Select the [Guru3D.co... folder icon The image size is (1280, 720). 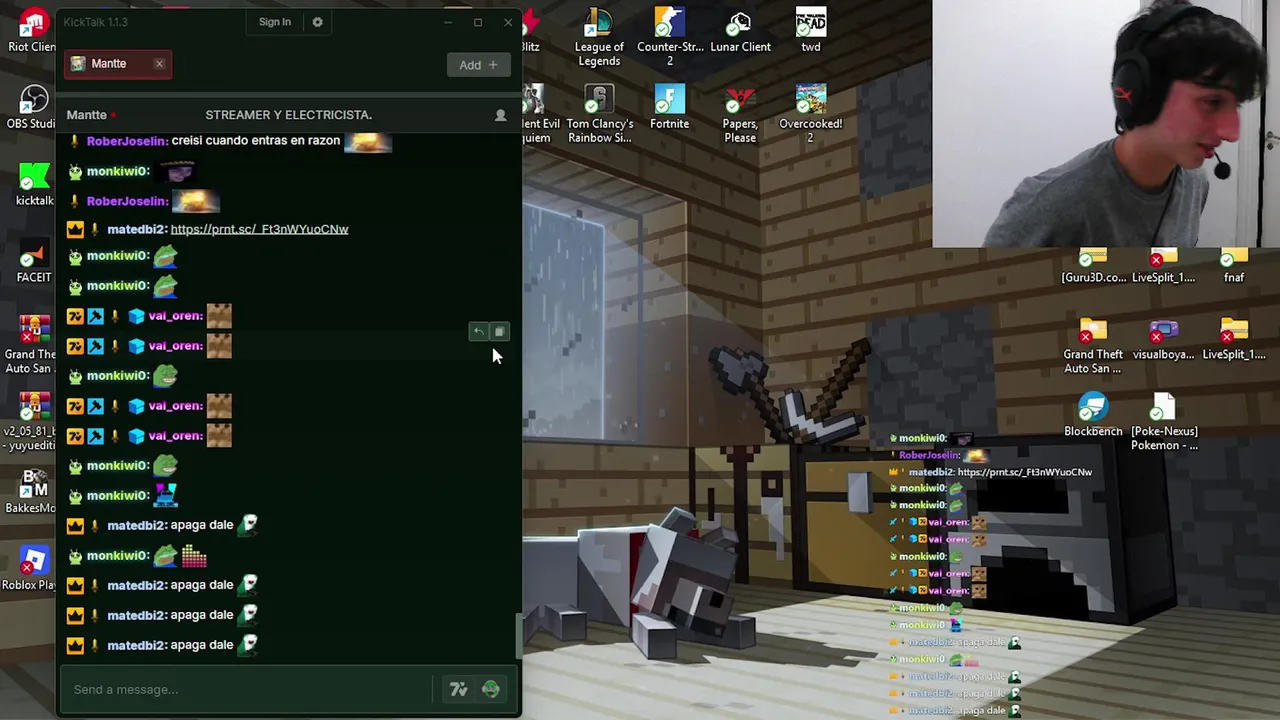[x=1093, y=266]
